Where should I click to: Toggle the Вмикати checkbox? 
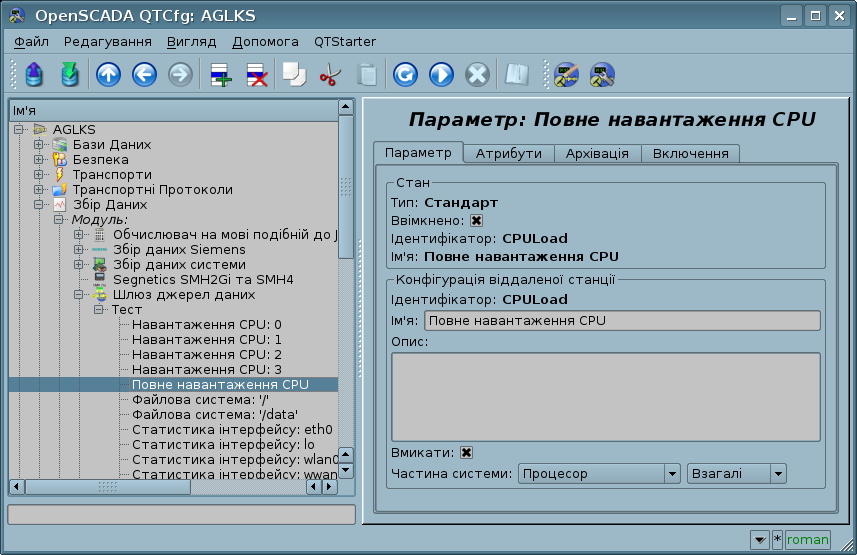[x=466, y=452]
